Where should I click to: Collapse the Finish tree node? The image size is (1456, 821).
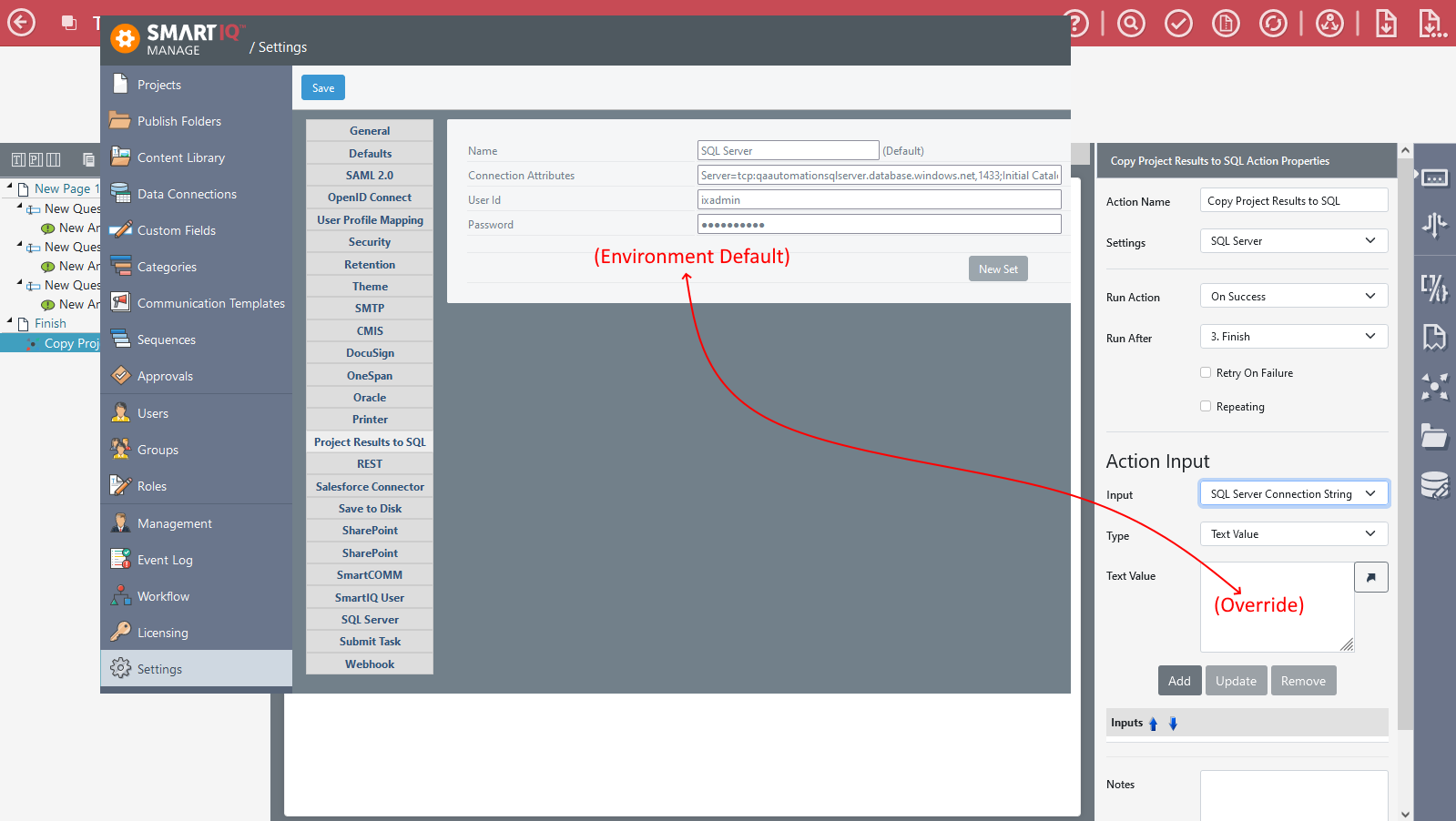(10, 320)
